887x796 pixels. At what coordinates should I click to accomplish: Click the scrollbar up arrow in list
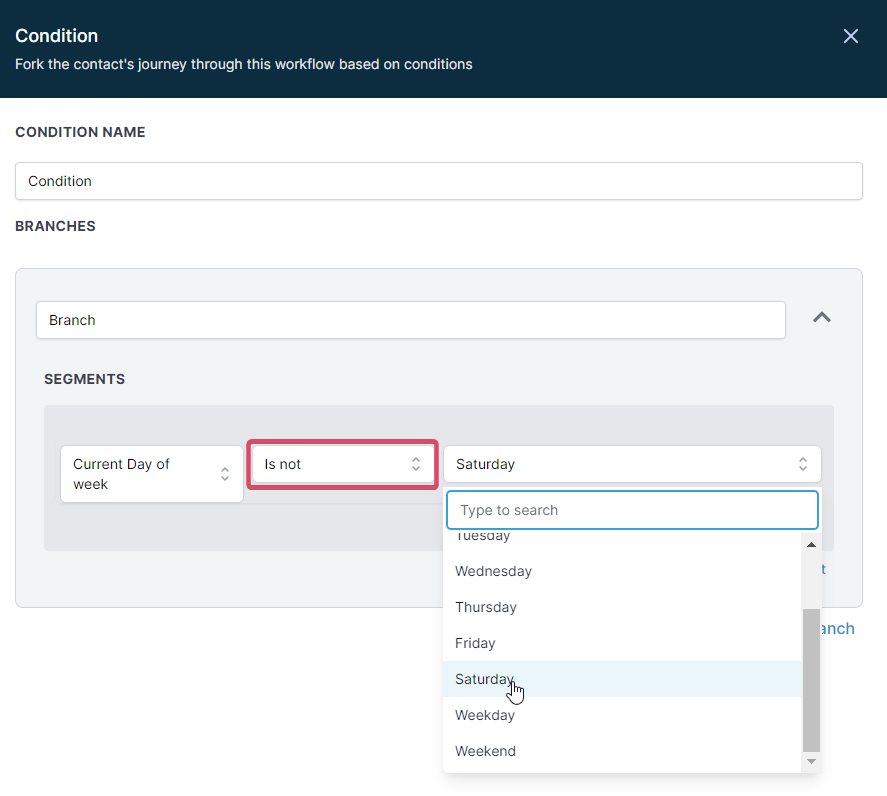tap(811, 545)
